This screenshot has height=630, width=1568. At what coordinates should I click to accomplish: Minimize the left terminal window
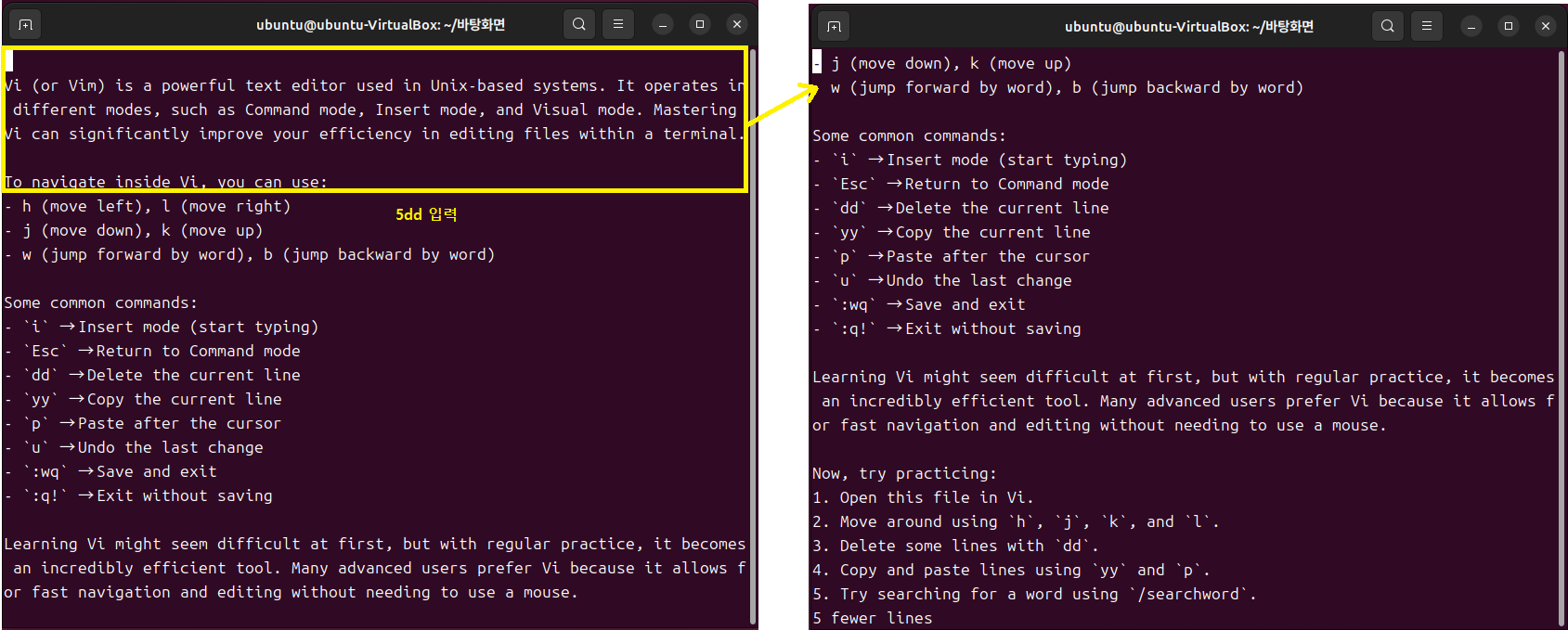point(663,24)
